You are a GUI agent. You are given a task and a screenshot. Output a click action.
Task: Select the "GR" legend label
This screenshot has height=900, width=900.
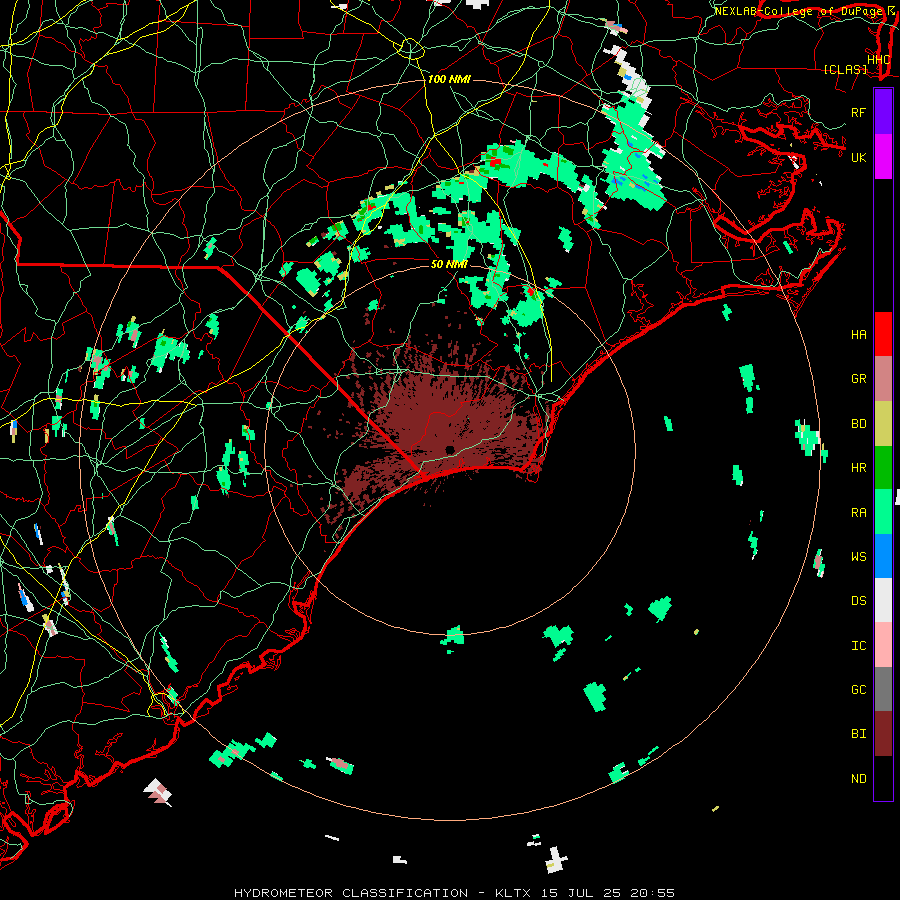pos(859,379)
